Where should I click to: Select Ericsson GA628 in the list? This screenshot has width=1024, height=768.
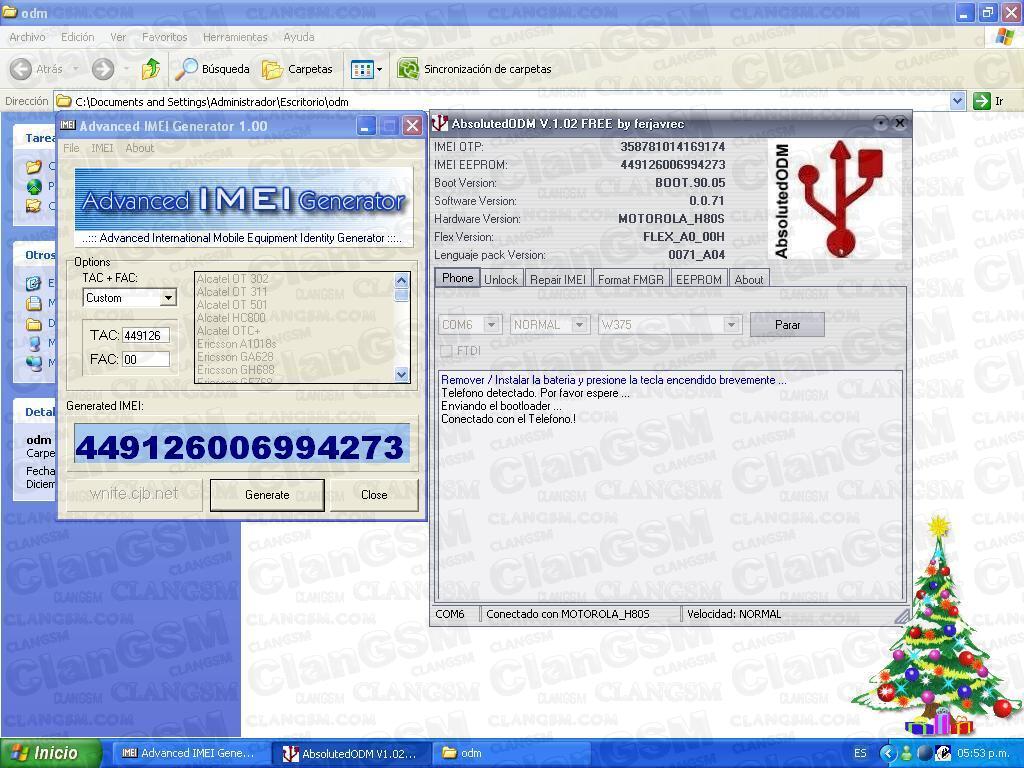[235, 357]
